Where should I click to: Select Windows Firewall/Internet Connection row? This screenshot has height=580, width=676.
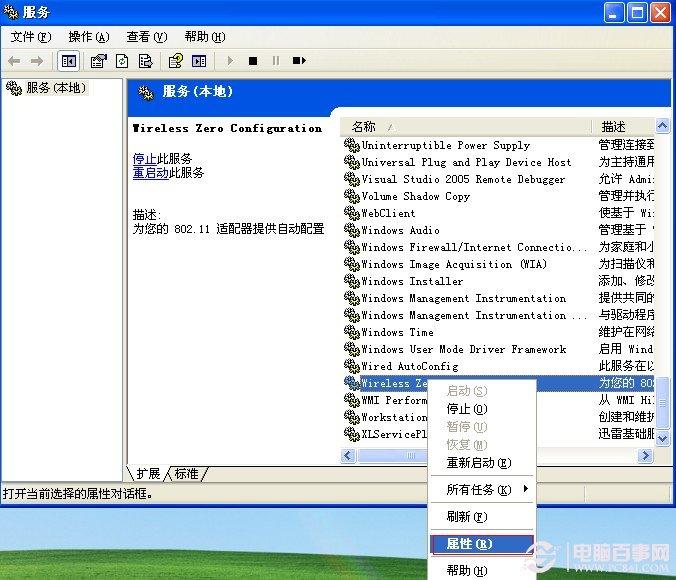499,247
